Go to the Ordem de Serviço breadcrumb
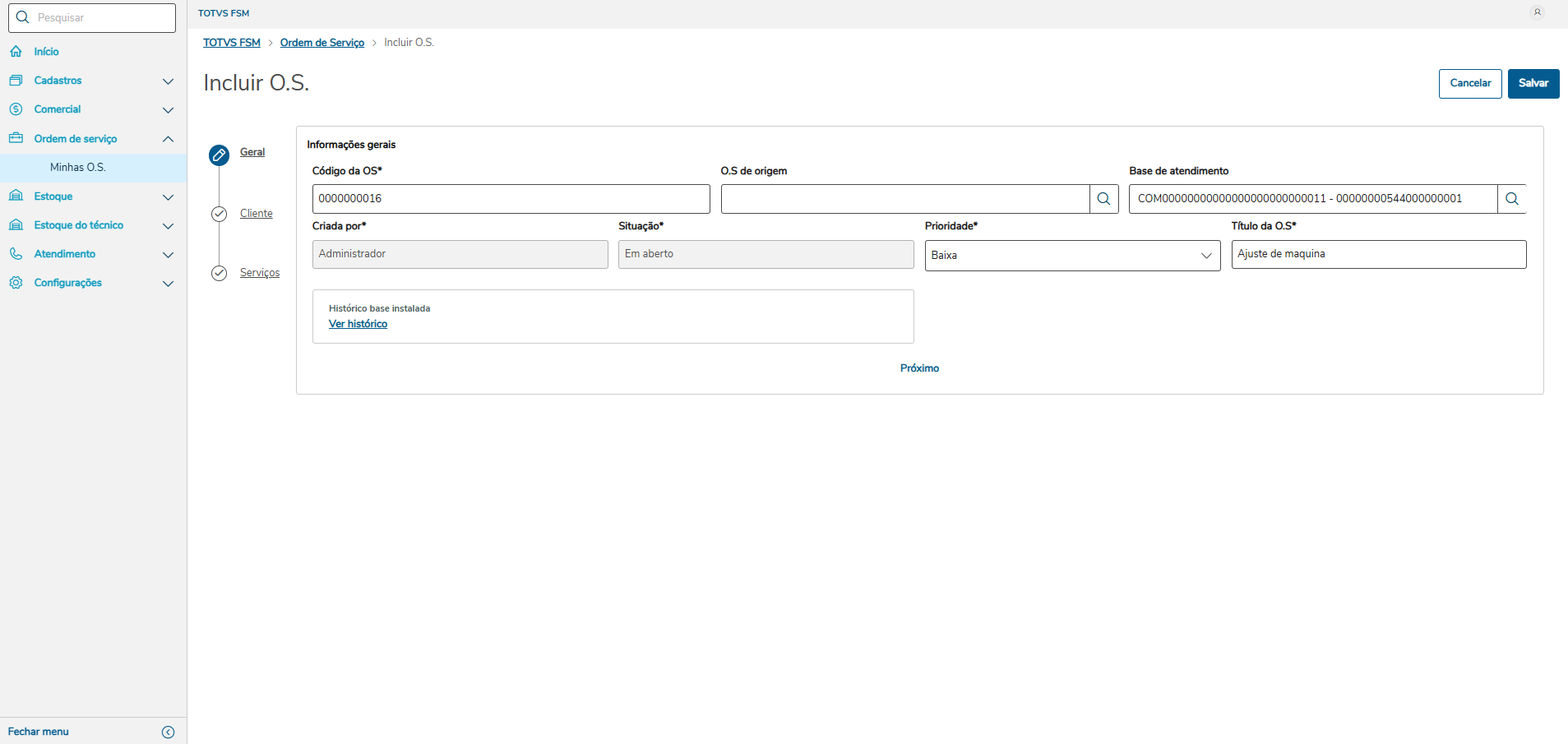The image size is (1568, 744). click(x=321, y=43)
